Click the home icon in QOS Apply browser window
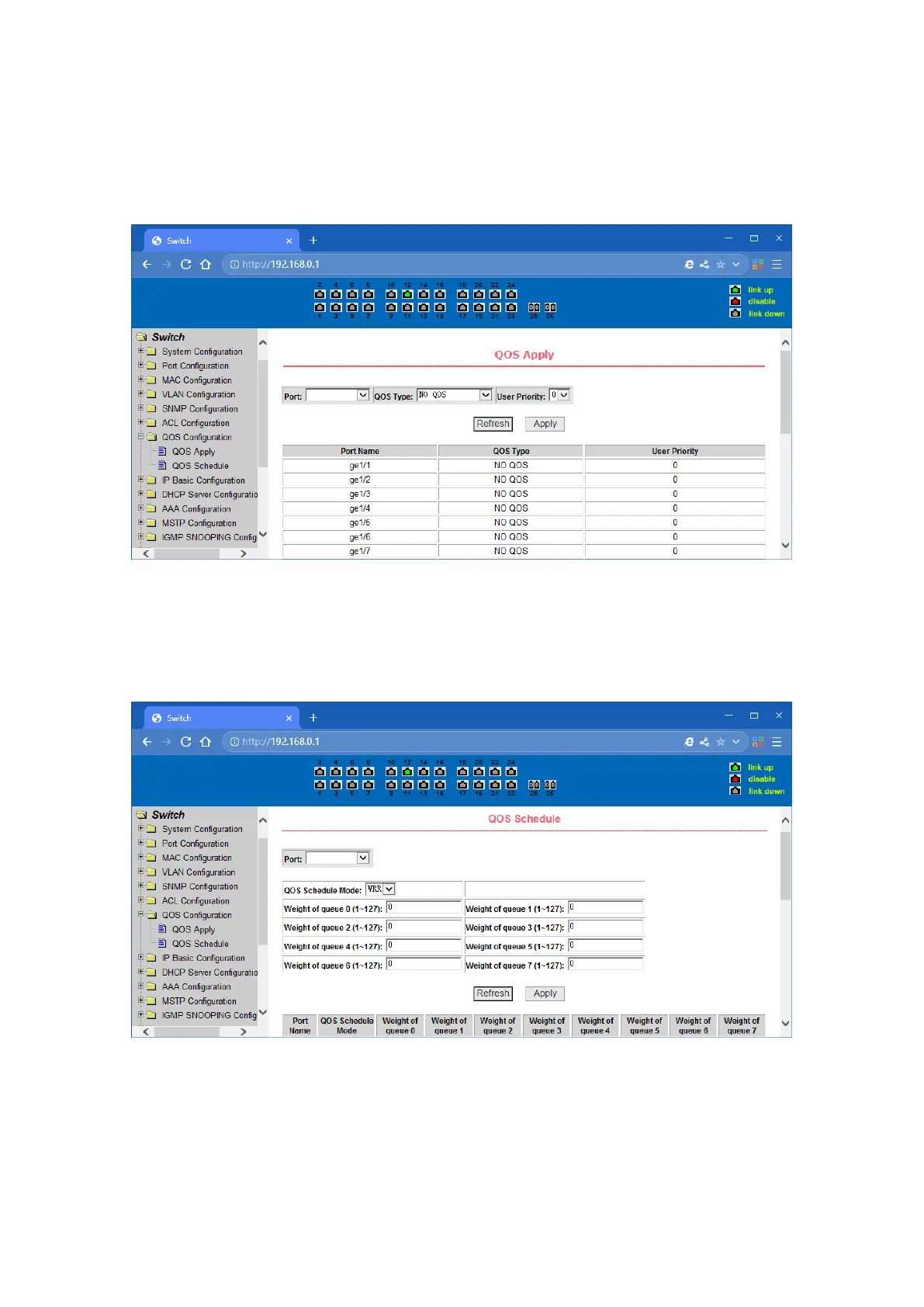Screen dimensions: 924x1307 [206, 265]
